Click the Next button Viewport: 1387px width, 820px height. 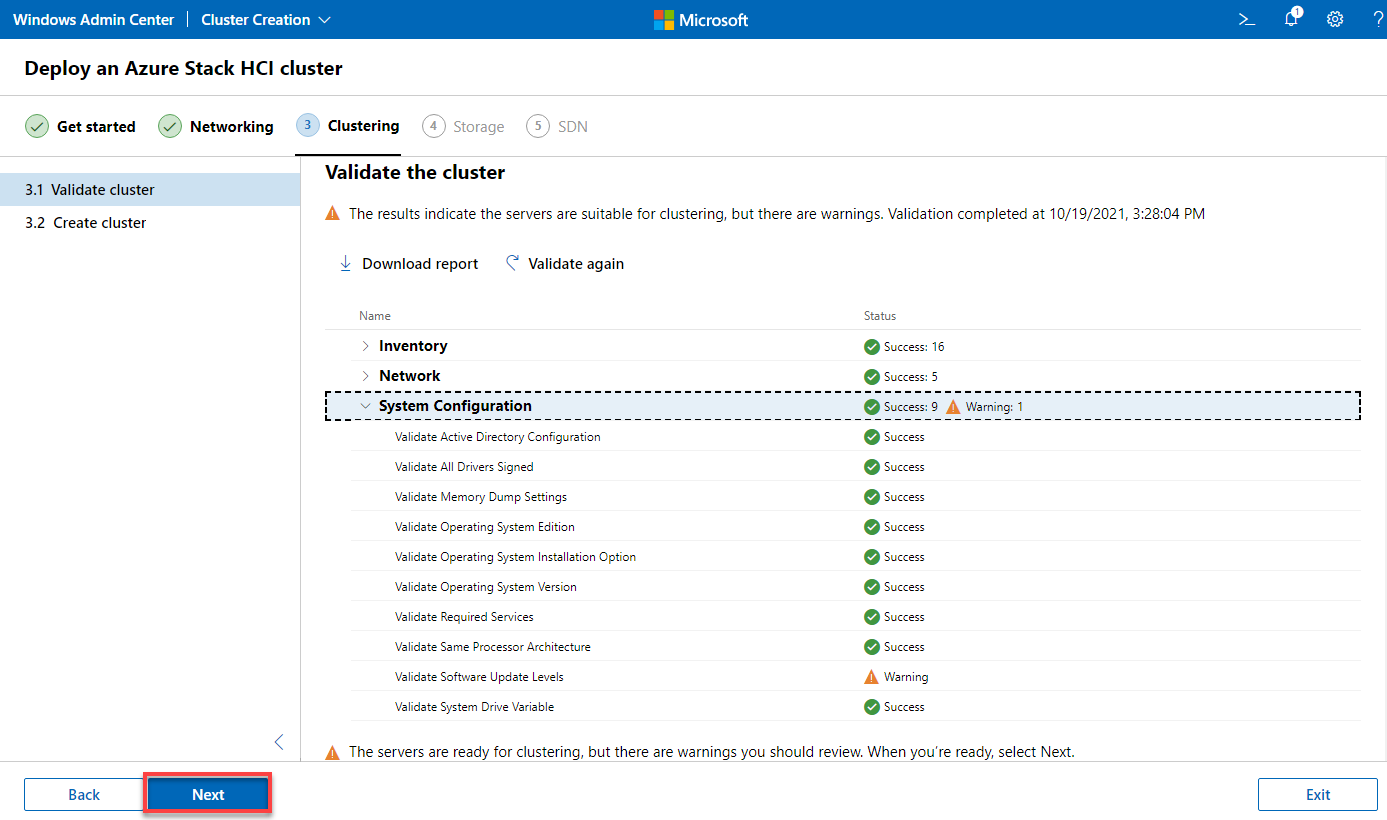[208, 794]
